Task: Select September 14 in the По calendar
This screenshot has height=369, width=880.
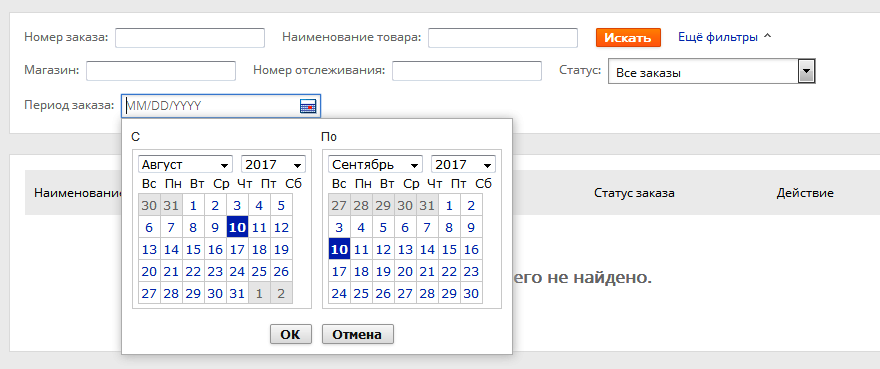Action: pyautogui.click(x=427, y=249)
